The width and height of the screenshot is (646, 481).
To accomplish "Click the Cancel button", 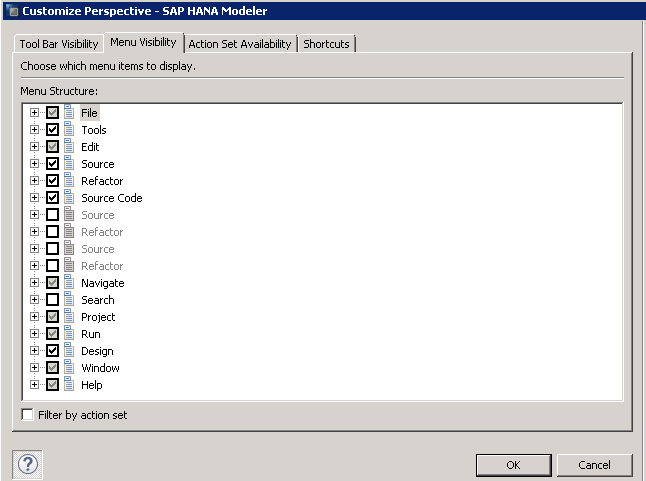I will pos(594,465).
